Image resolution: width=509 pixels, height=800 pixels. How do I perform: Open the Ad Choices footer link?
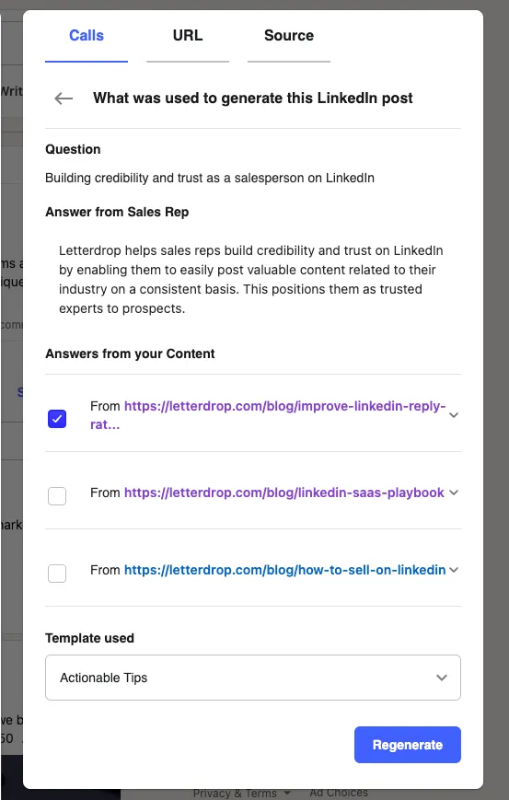click(x=339, y=793)
